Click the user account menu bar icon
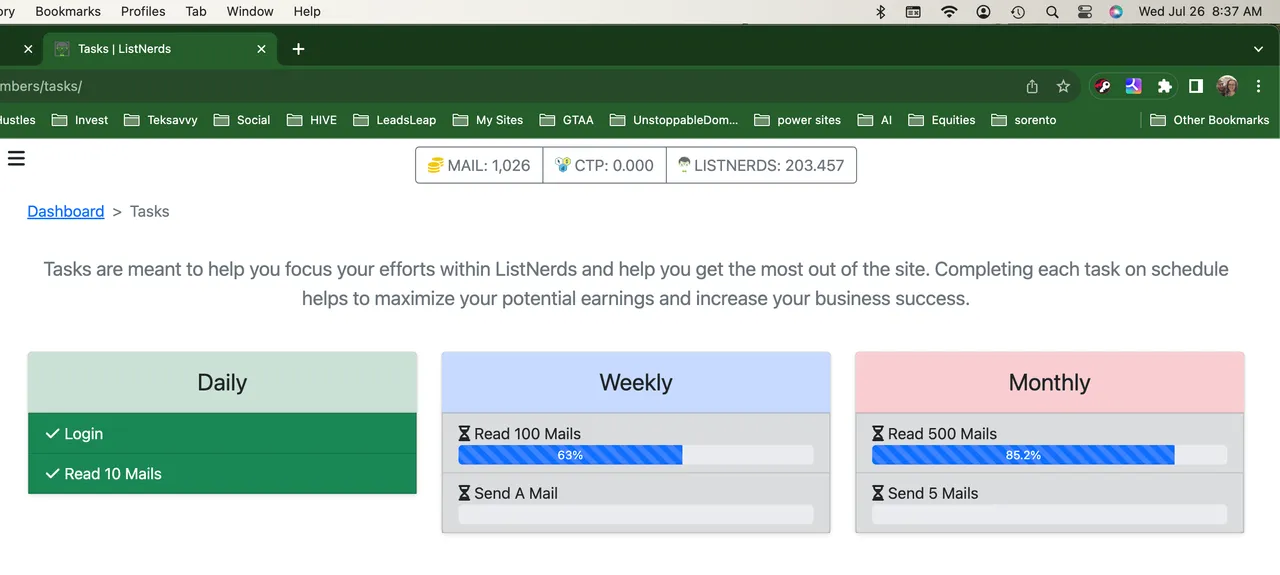The image size is (1280, 575). 984,12
